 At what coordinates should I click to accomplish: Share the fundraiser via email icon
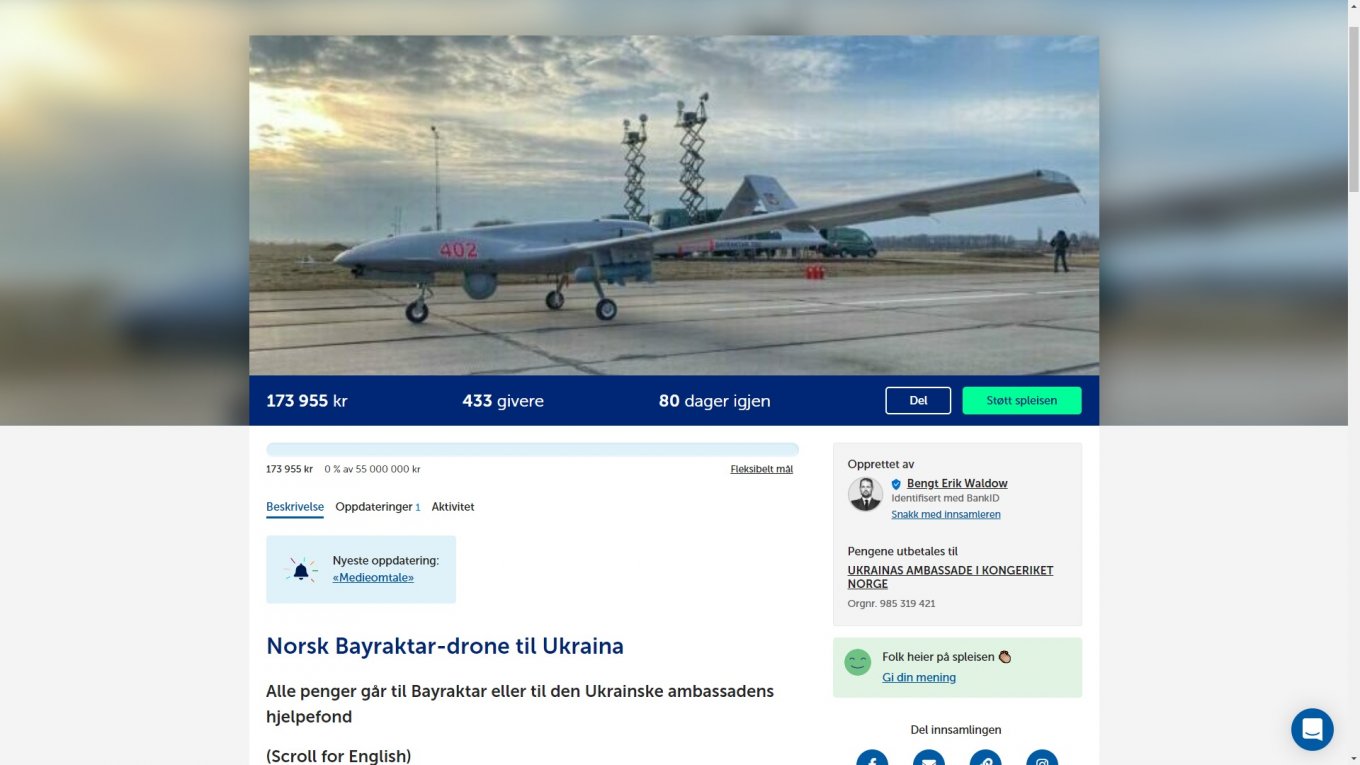click(929, 758)
